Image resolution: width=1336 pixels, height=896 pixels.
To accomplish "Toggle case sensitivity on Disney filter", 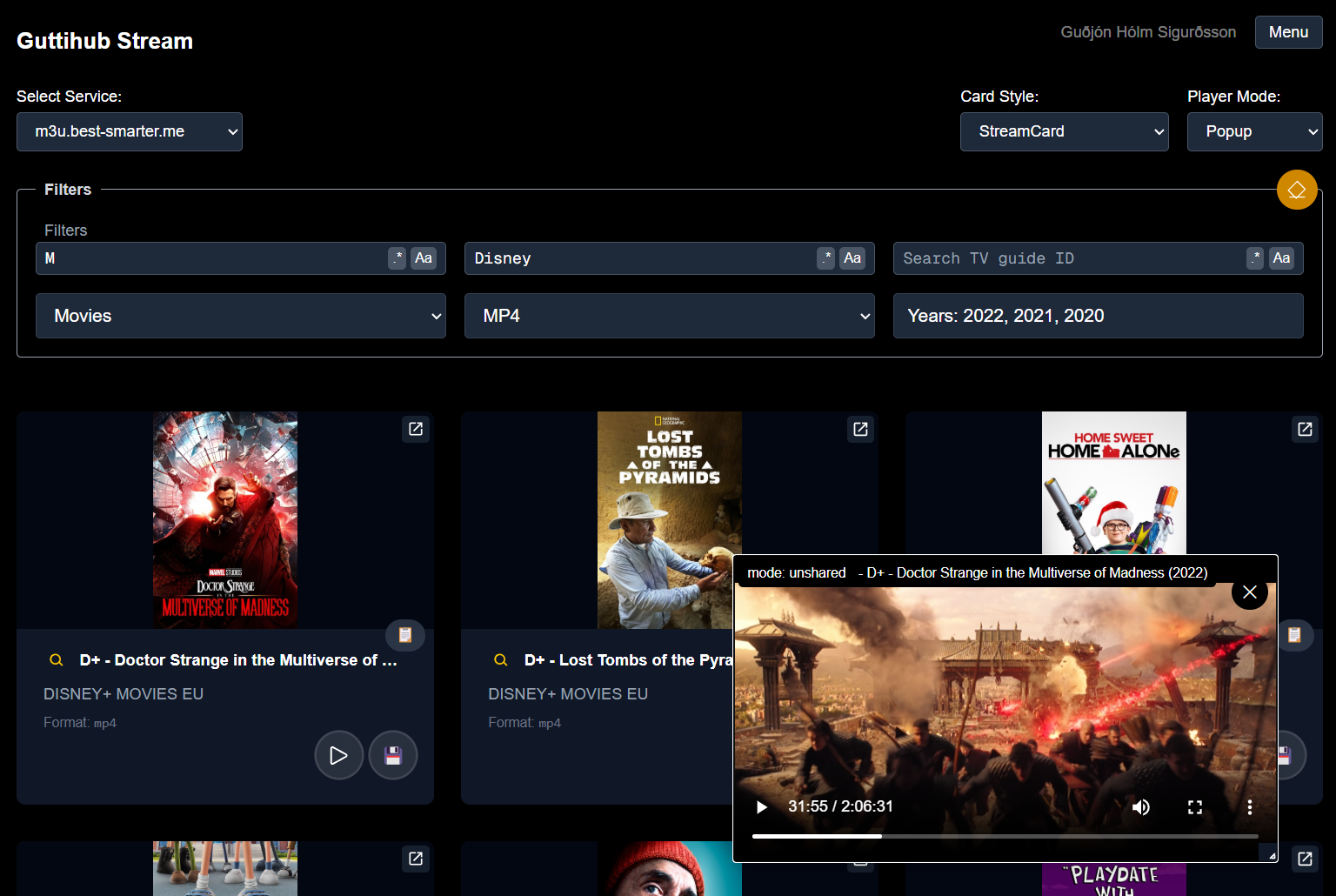I will 852,258.
